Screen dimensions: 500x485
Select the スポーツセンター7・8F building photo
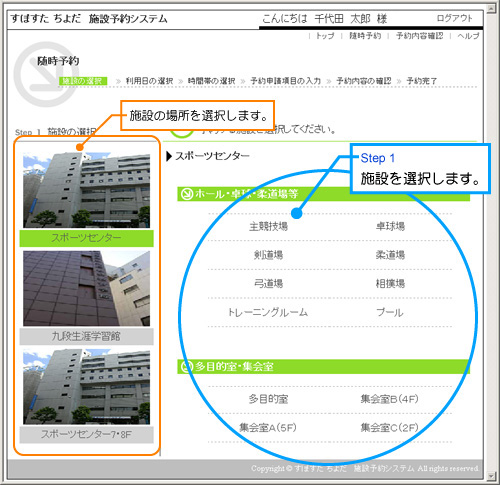86,387
